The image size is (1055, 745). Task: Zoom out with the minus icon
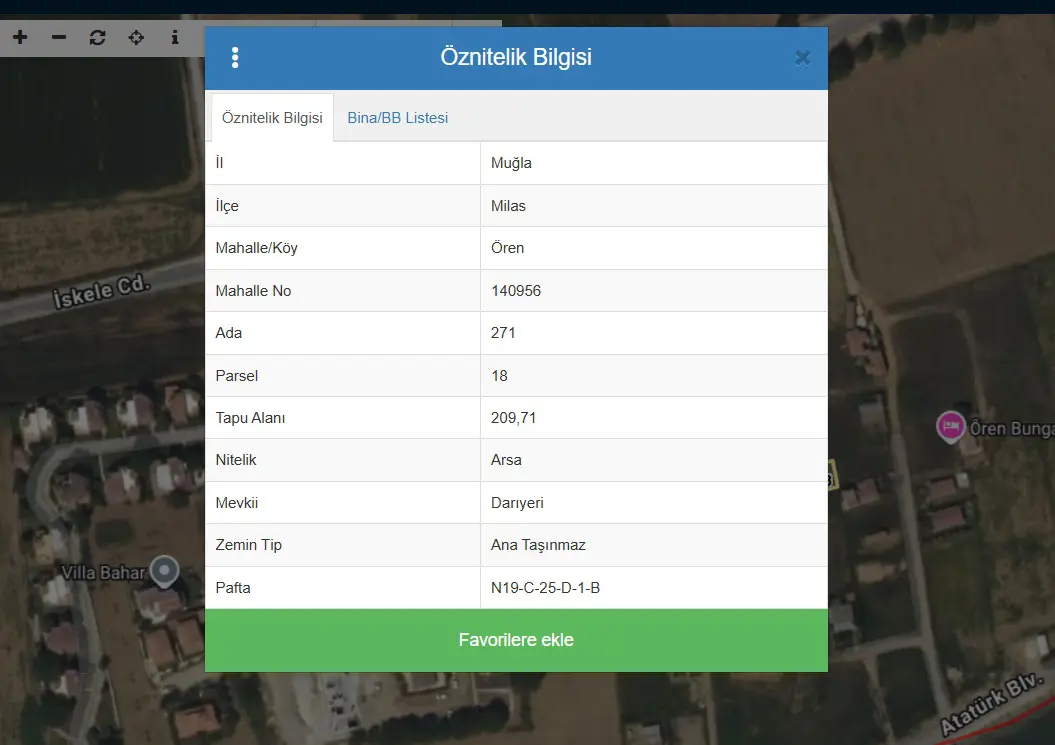tap(59, 37)
